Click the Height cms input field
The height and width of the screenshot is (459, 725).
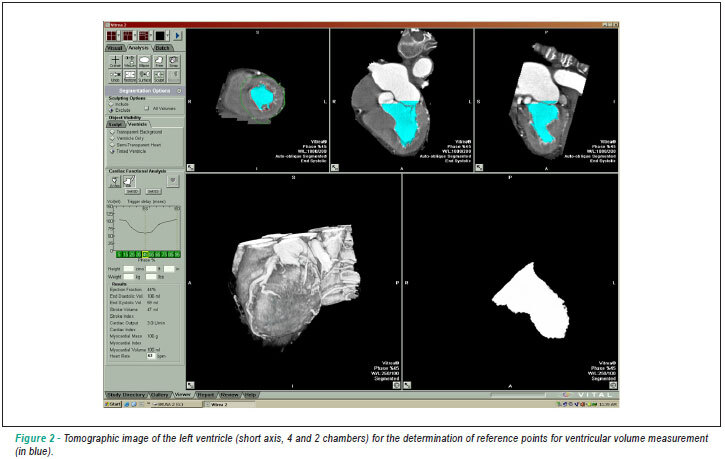129,269
